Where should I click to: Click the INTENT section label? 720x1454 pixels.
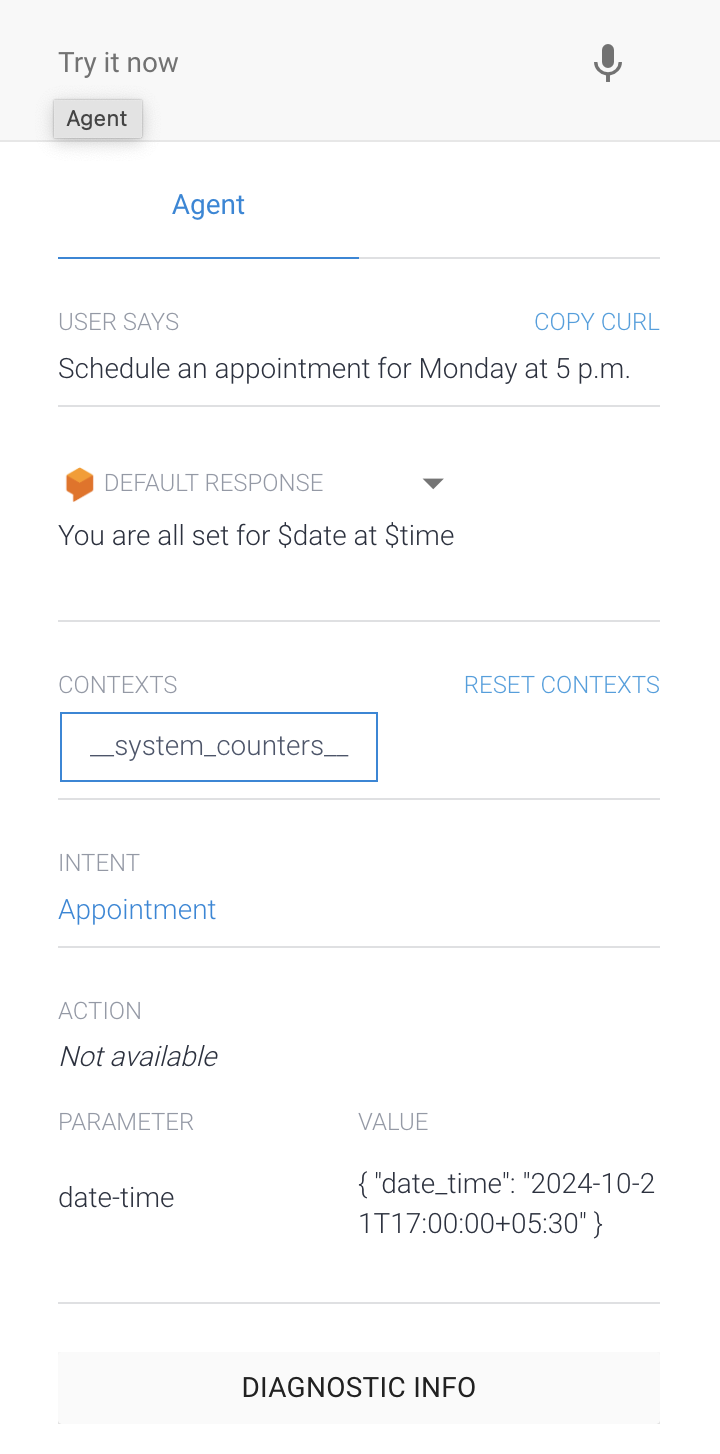tap(99, 863)
